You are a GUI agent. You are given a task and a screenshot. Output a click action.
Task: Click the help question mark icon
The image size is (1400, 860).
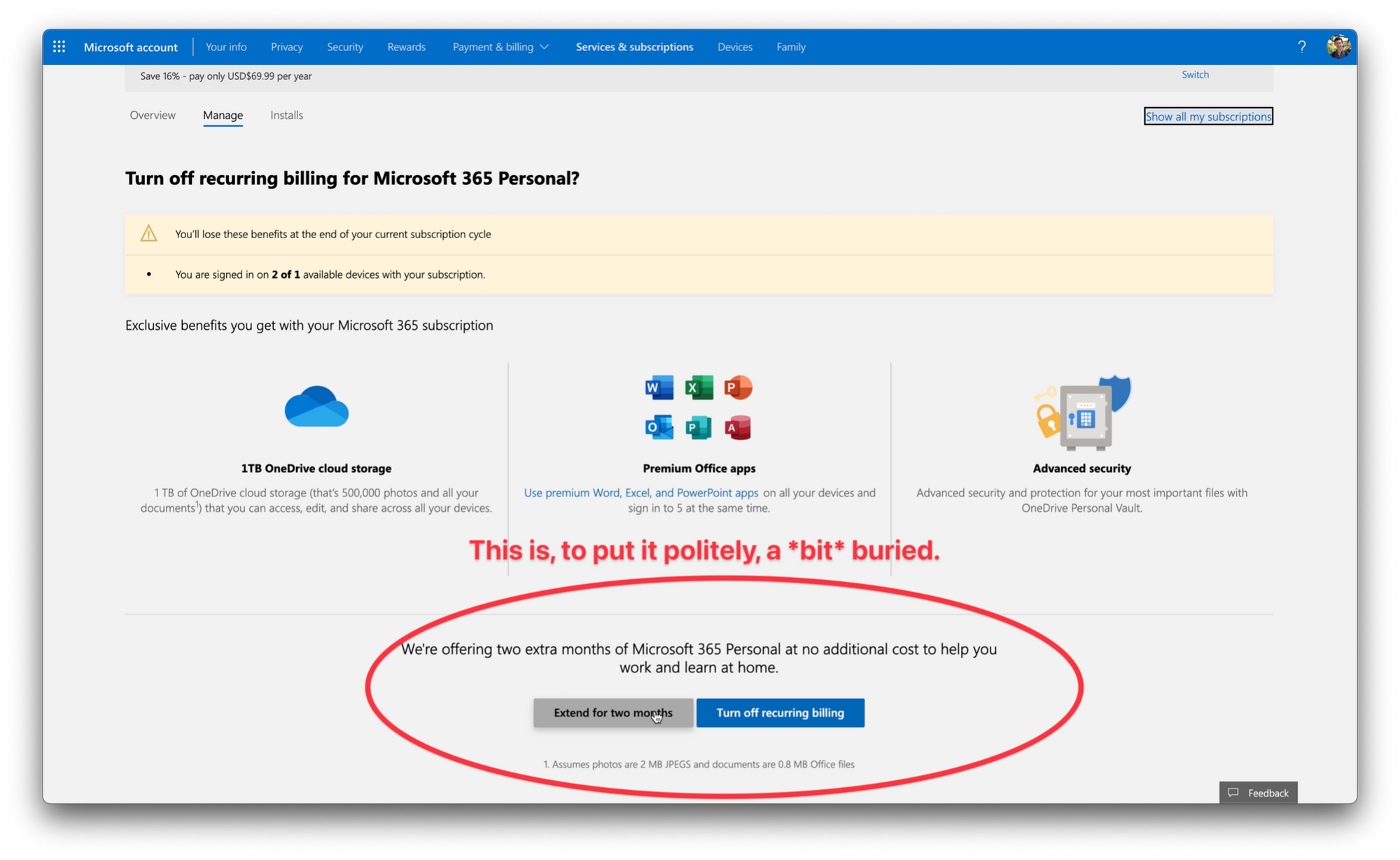point(1301,47)
